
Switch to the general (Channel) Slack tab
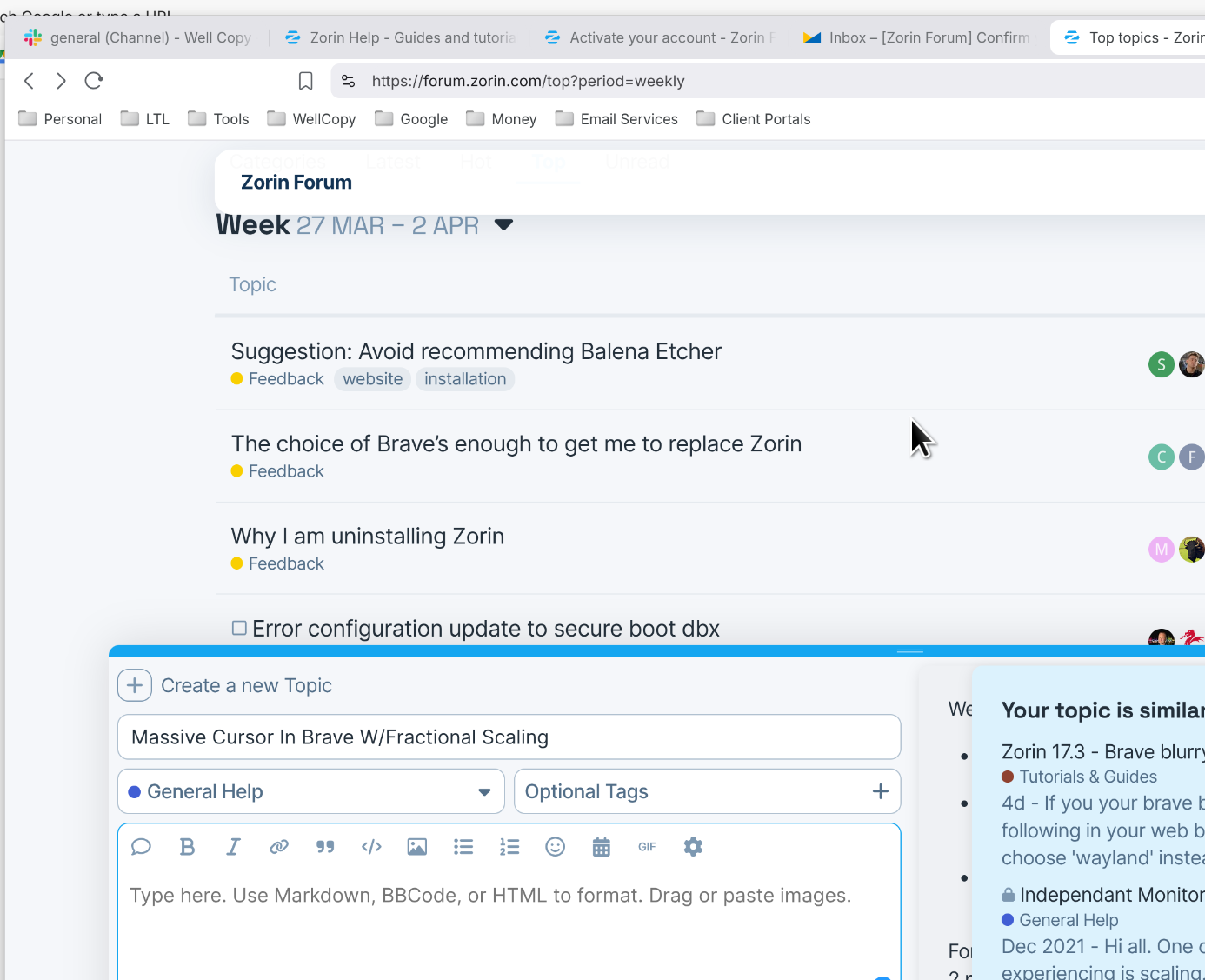(x=139, y=37)
